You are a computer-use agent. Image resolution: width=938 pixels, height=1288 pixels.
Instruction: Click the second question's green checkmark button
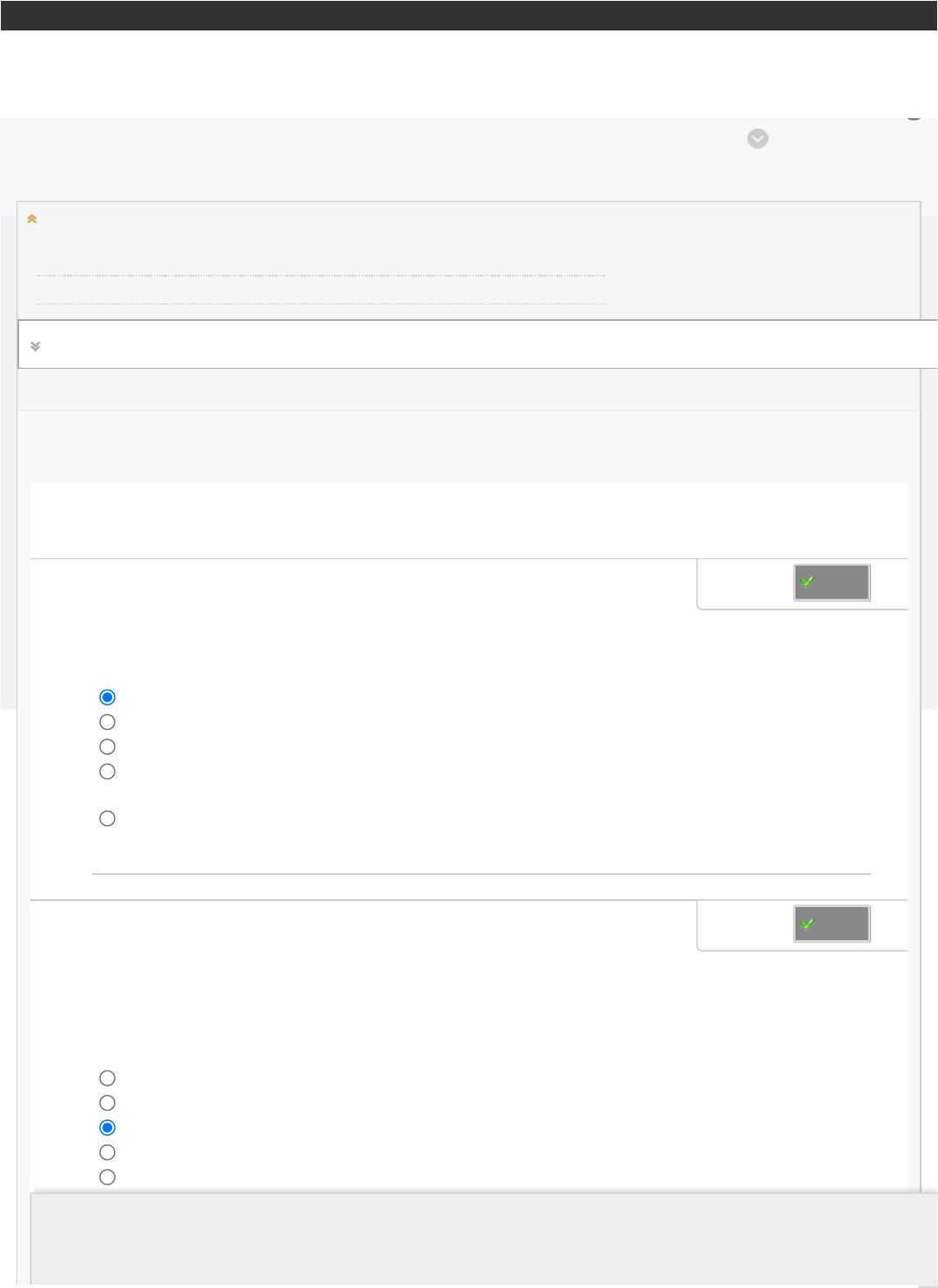pos(831,924)
